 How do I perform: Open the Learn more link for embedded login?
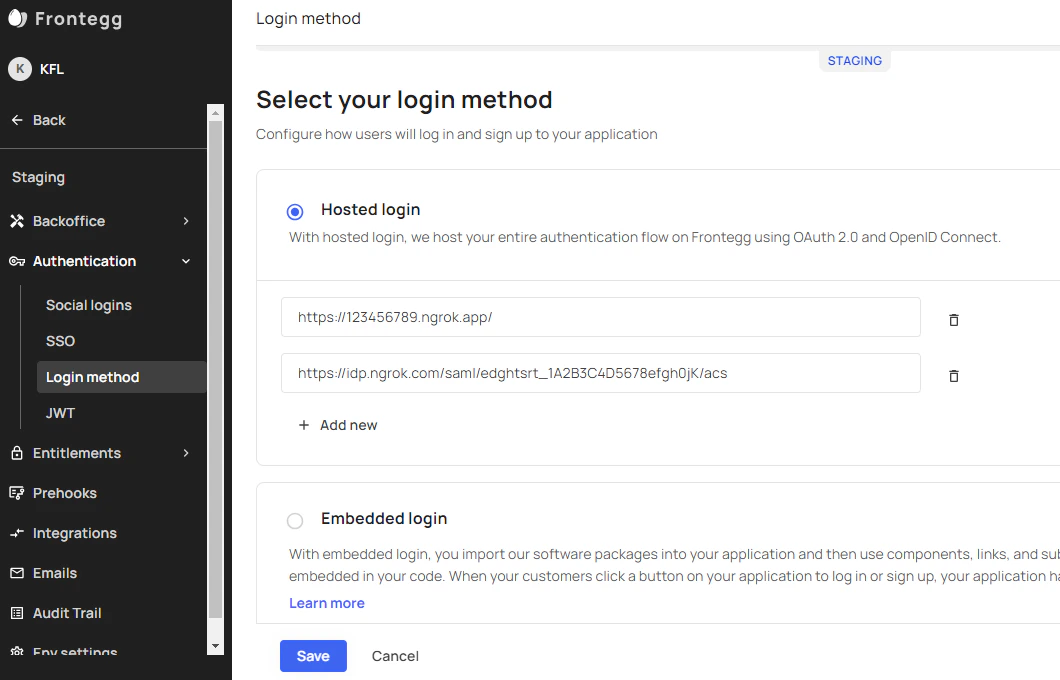tap(327, 602)
